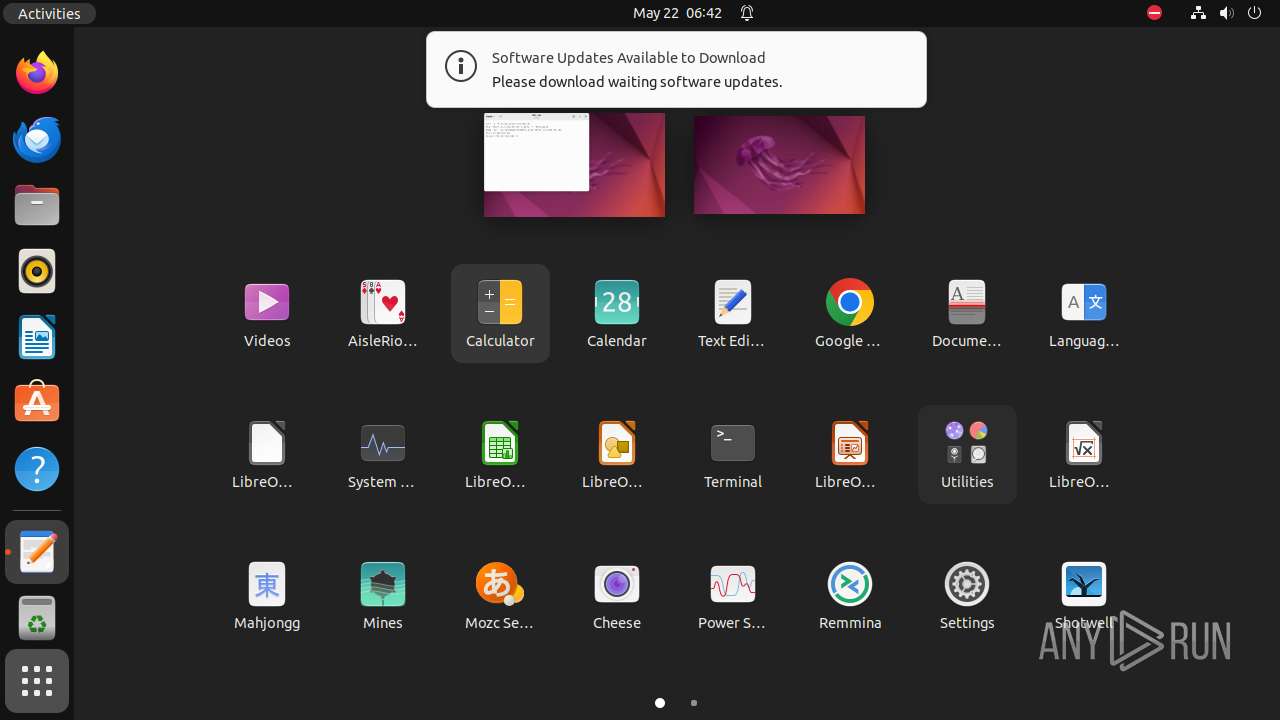The height and width of the screenshot is (720, 1280).
Task: Launch Remmina remote desktop client
Action: pyautogui.click(x=850, y=595)
